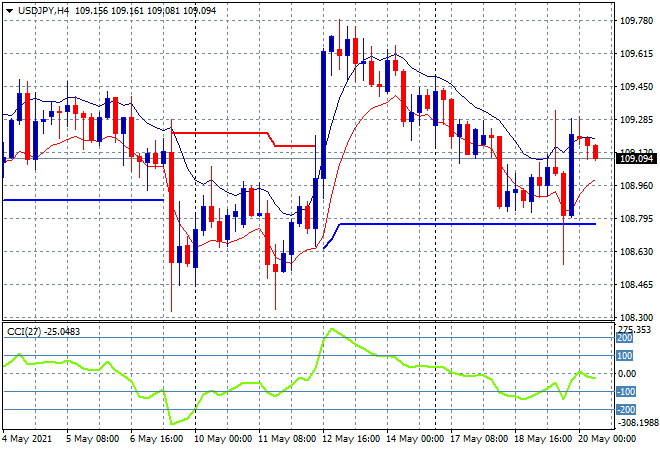Click the 11 May 08:00 time label
The image size is (660, 450).
[287, 439]
